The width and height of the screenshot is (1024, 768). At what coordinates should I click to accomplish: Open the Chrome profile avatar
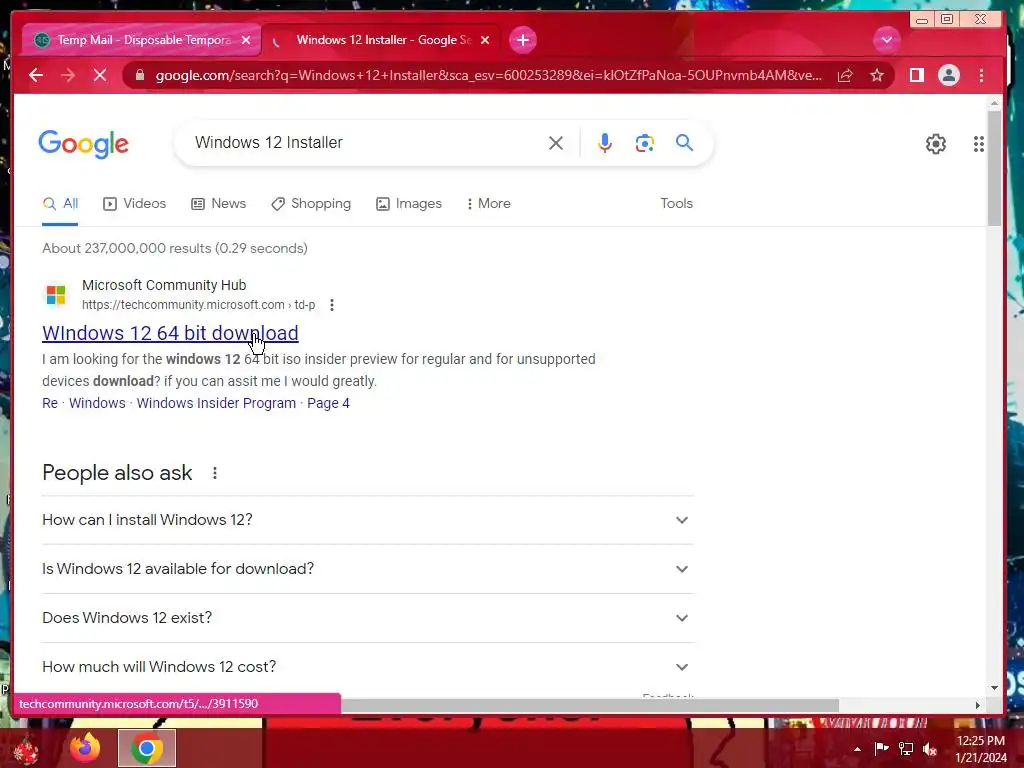[x=949, y=75]
